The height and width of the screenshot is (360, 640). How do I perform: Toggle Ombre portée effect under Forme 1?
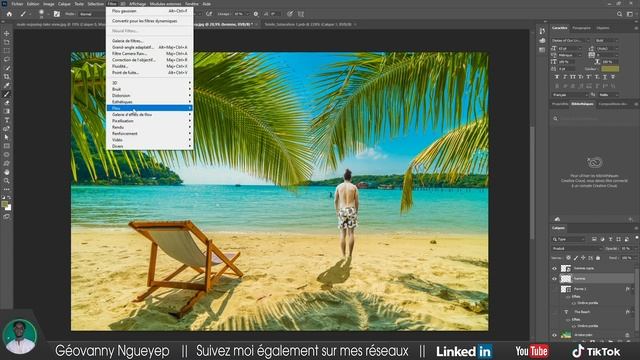click(x=573, y=303)
